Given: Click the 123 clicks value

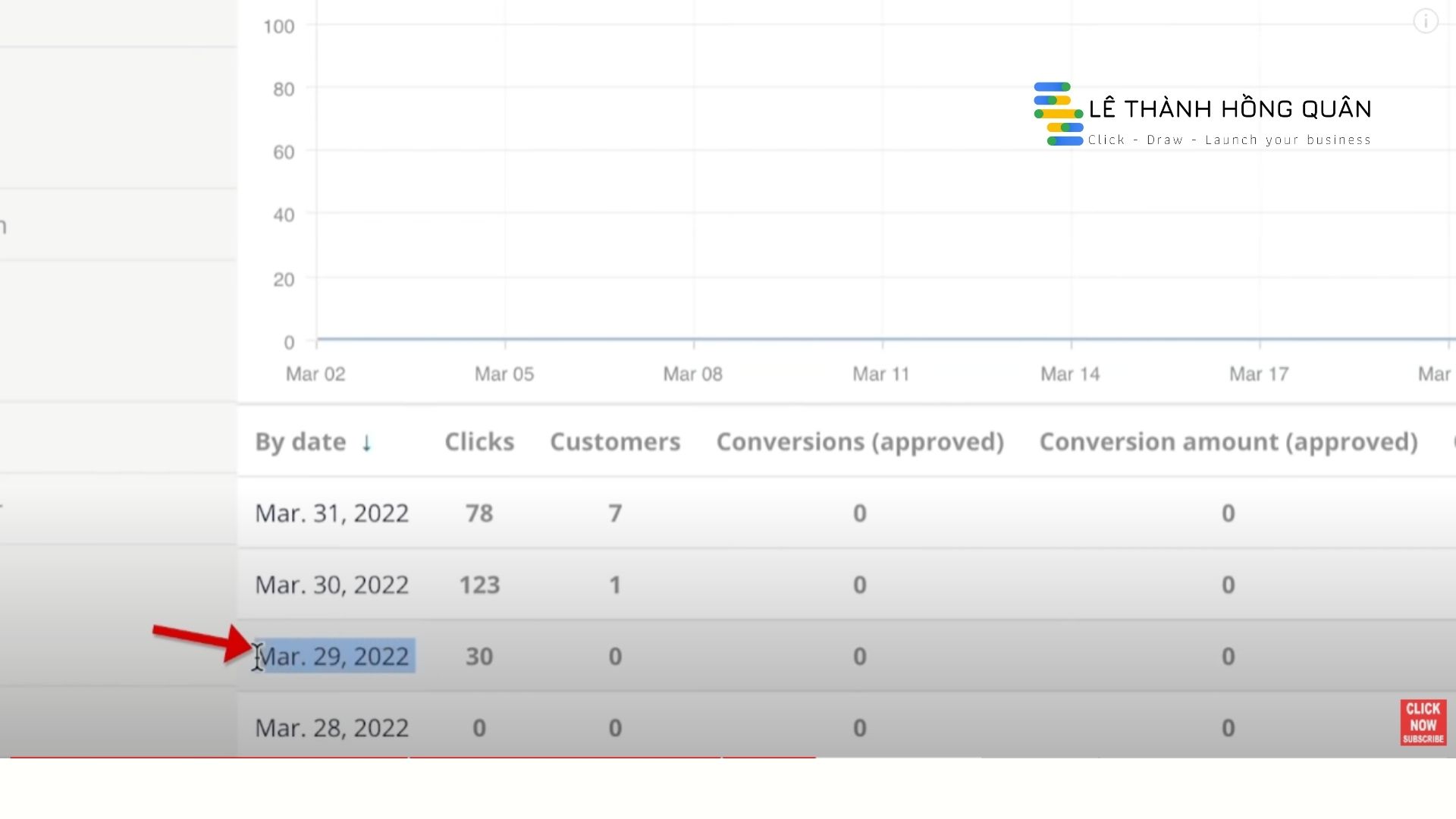Looking at the screenshot, I should (479, 585).
